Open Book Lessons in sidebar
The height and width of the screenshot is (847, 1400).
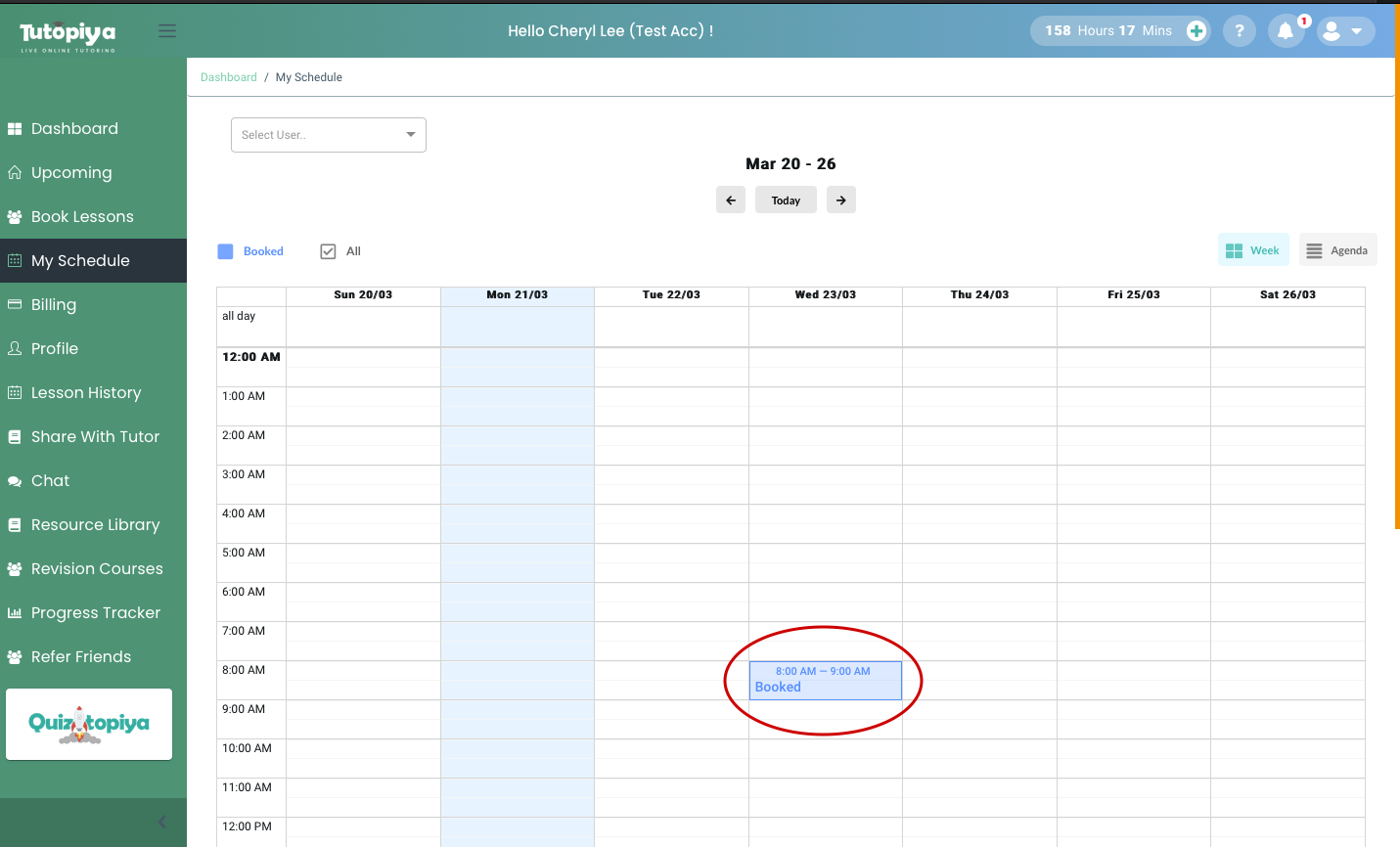[82, 217]
